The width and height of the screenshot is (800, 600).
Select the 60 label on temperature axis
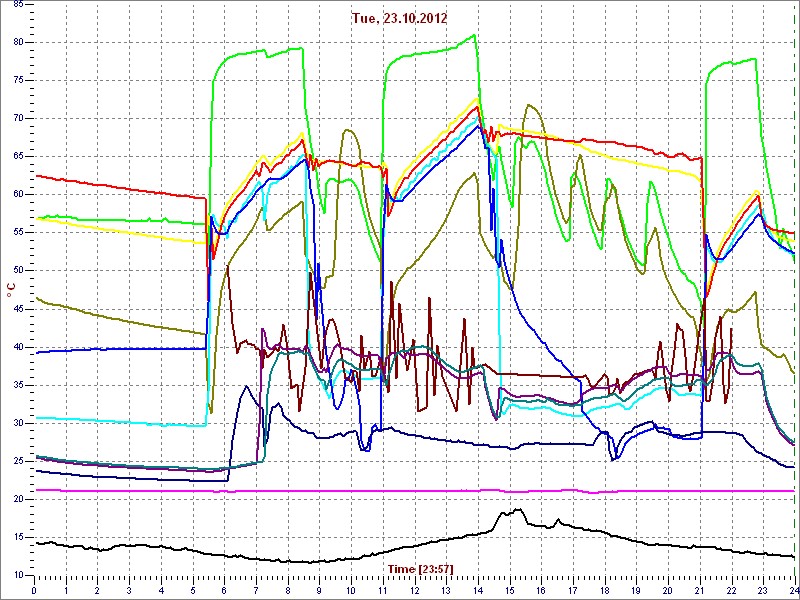point(18,194)
